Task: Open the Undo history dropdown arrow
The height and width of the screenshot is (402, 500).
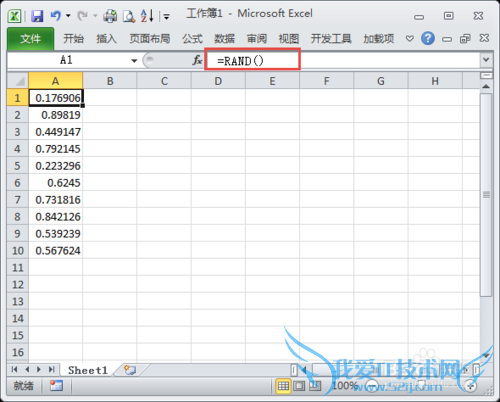Action: [x=68, y=16]
